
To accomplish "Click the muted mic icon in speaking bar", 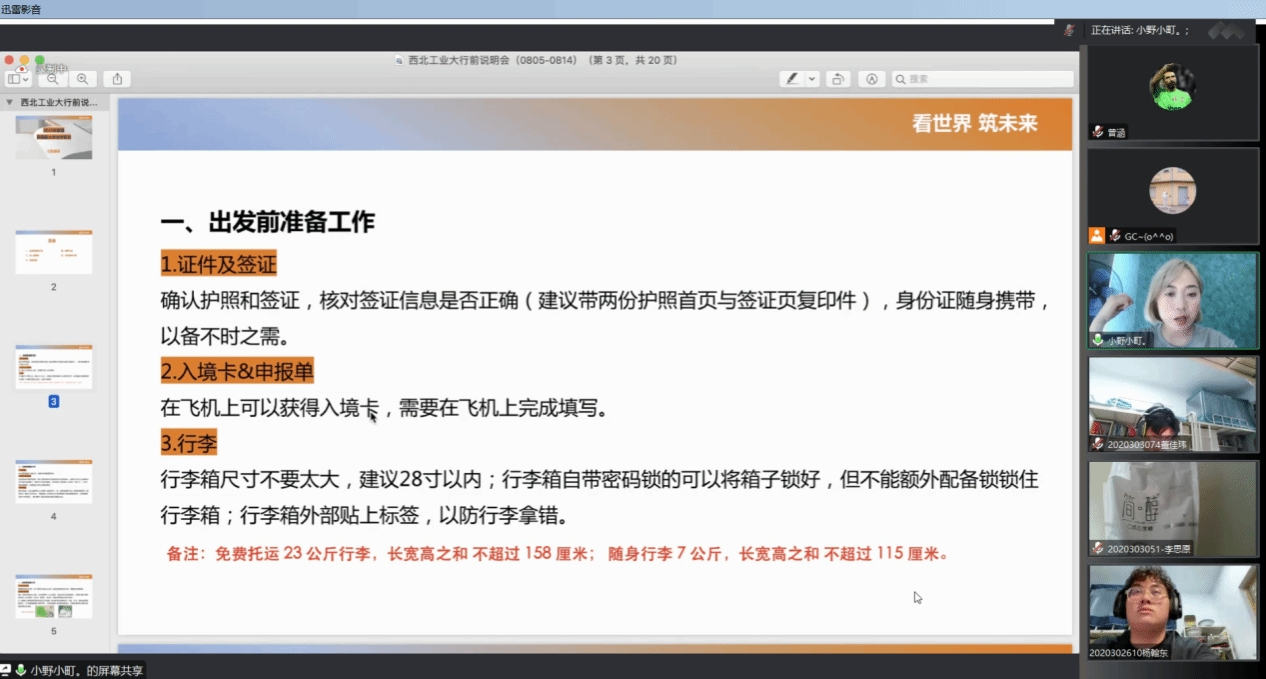I will (x=1070, y=30).
